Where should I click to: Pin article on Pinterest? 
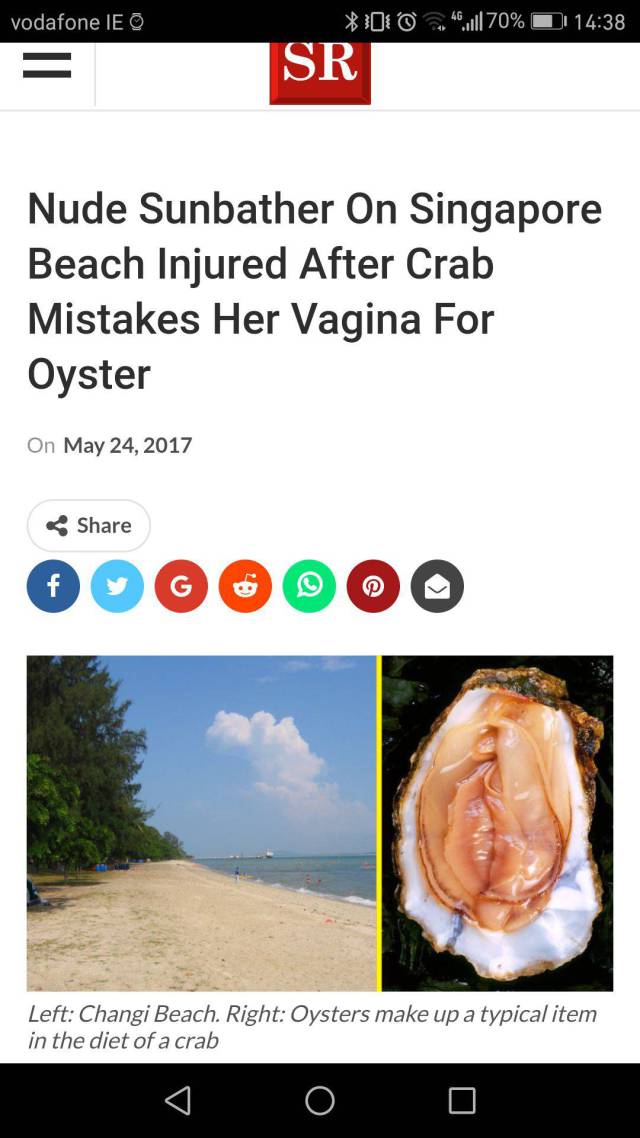tap(374, 586)
